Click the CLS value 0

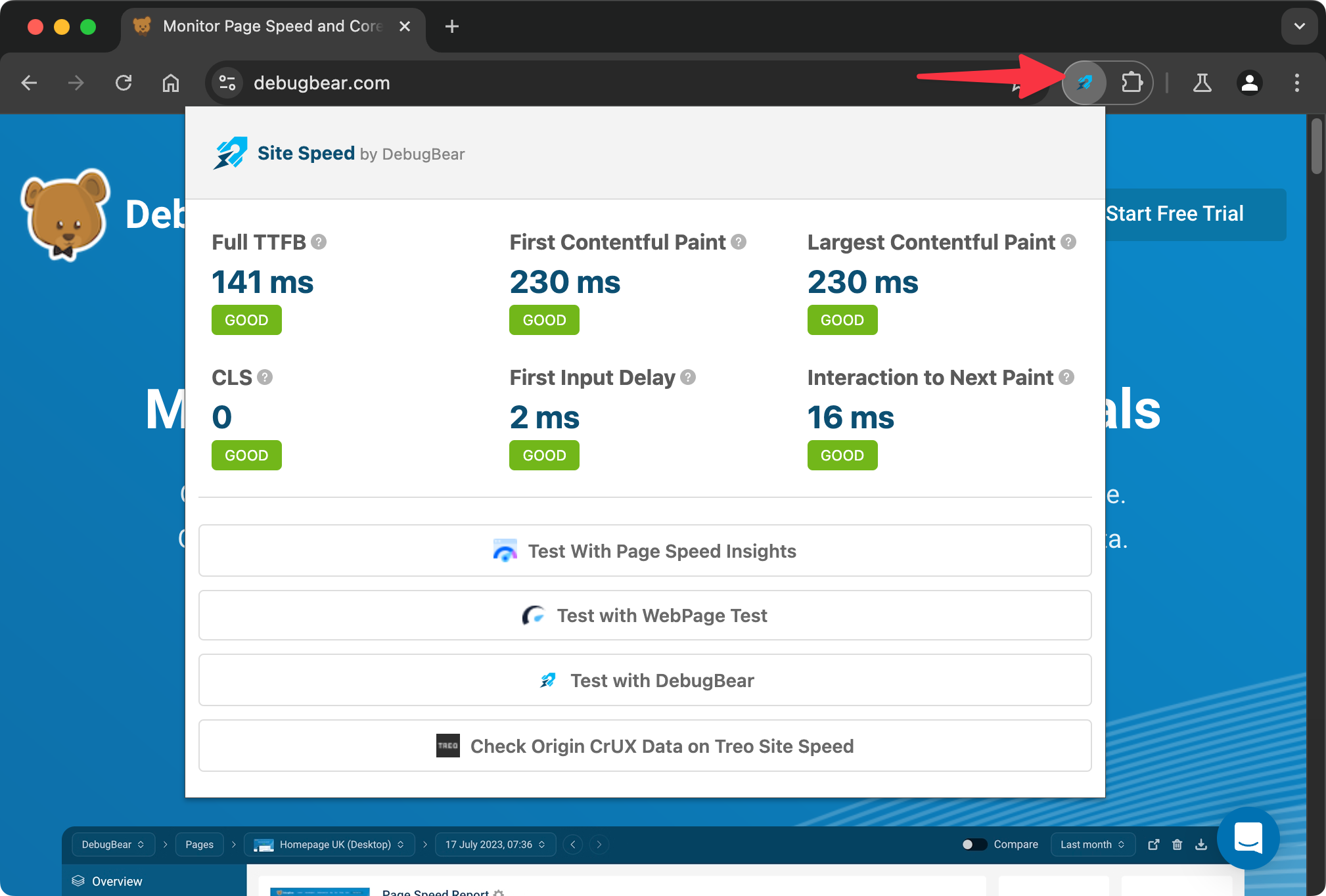tap(221, 418)
